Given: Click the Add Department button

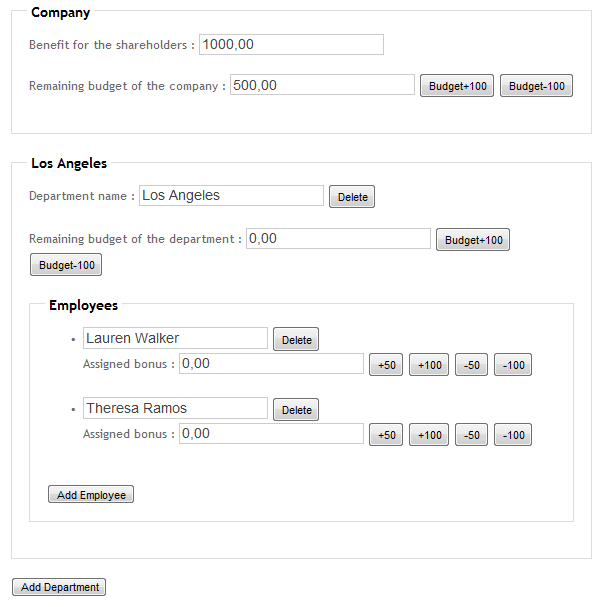Looking at the screenshot, I should (59, 587).
